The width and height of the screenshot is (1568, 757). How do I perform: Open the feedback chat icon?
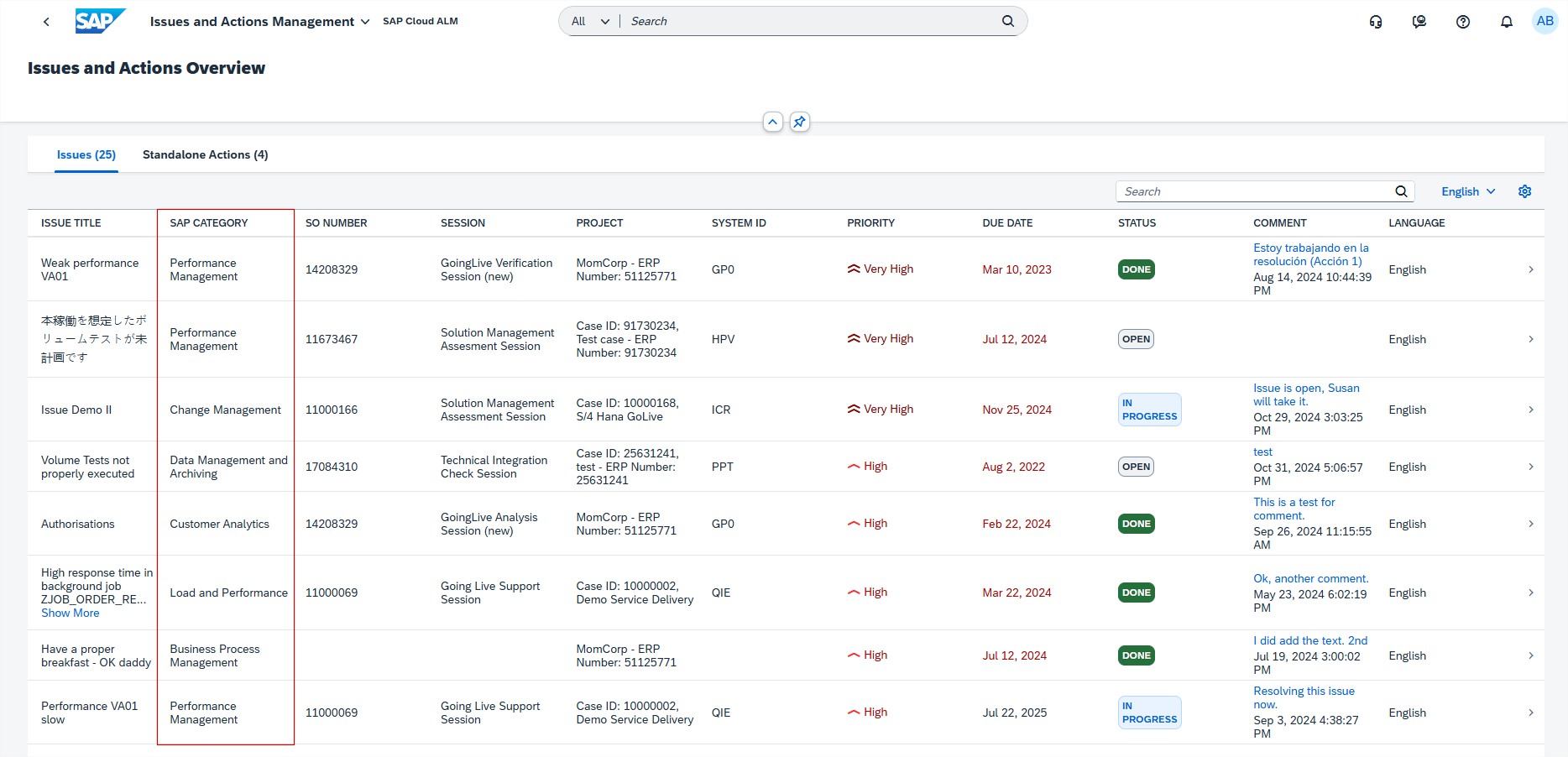point(1419,22)
